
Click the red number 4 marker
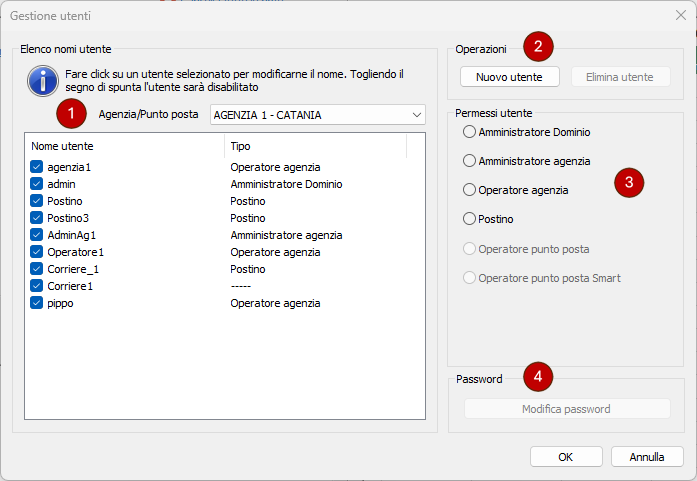click(x=539, y=376)
